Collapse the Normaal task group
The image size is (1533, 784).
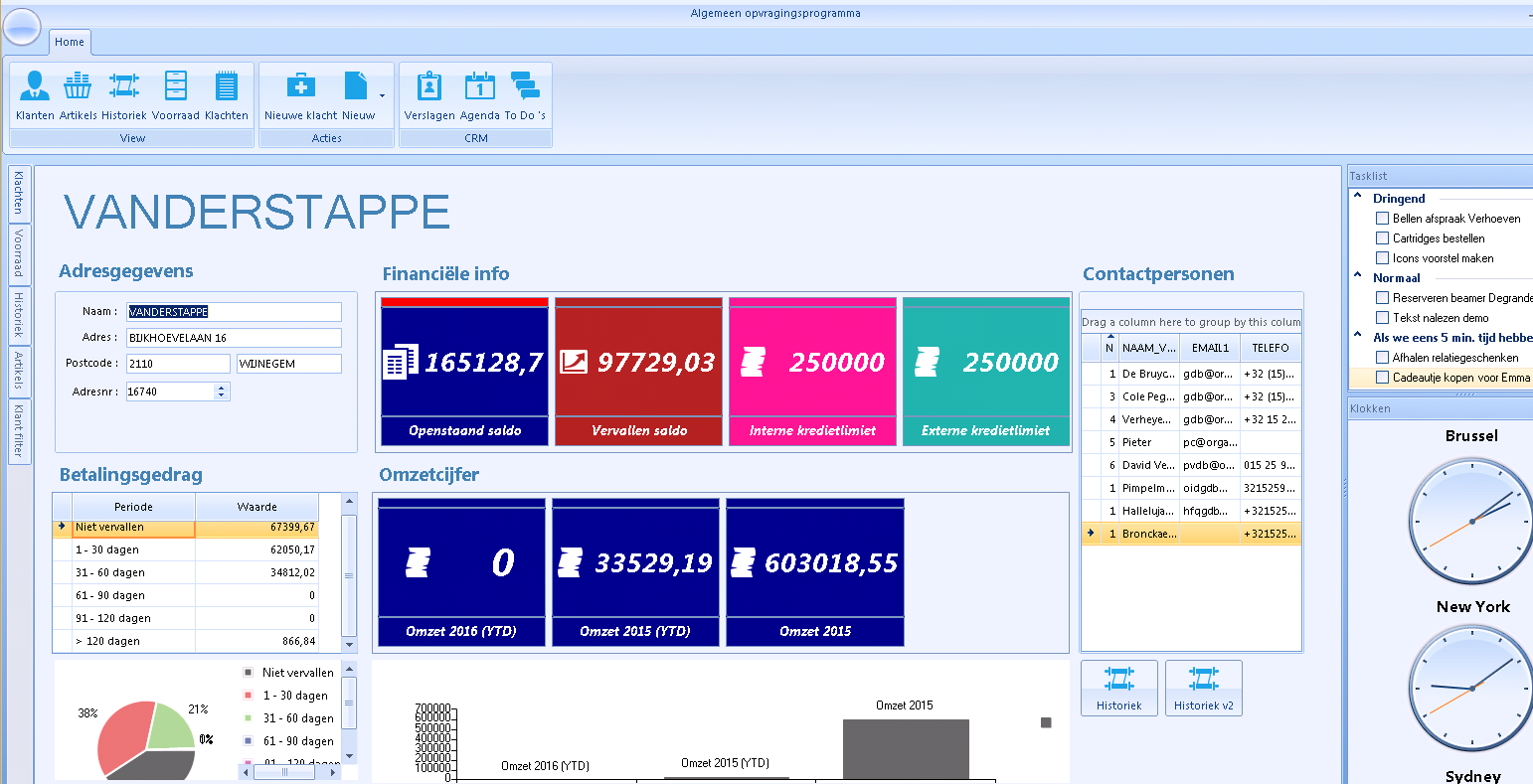[1358, 276]
